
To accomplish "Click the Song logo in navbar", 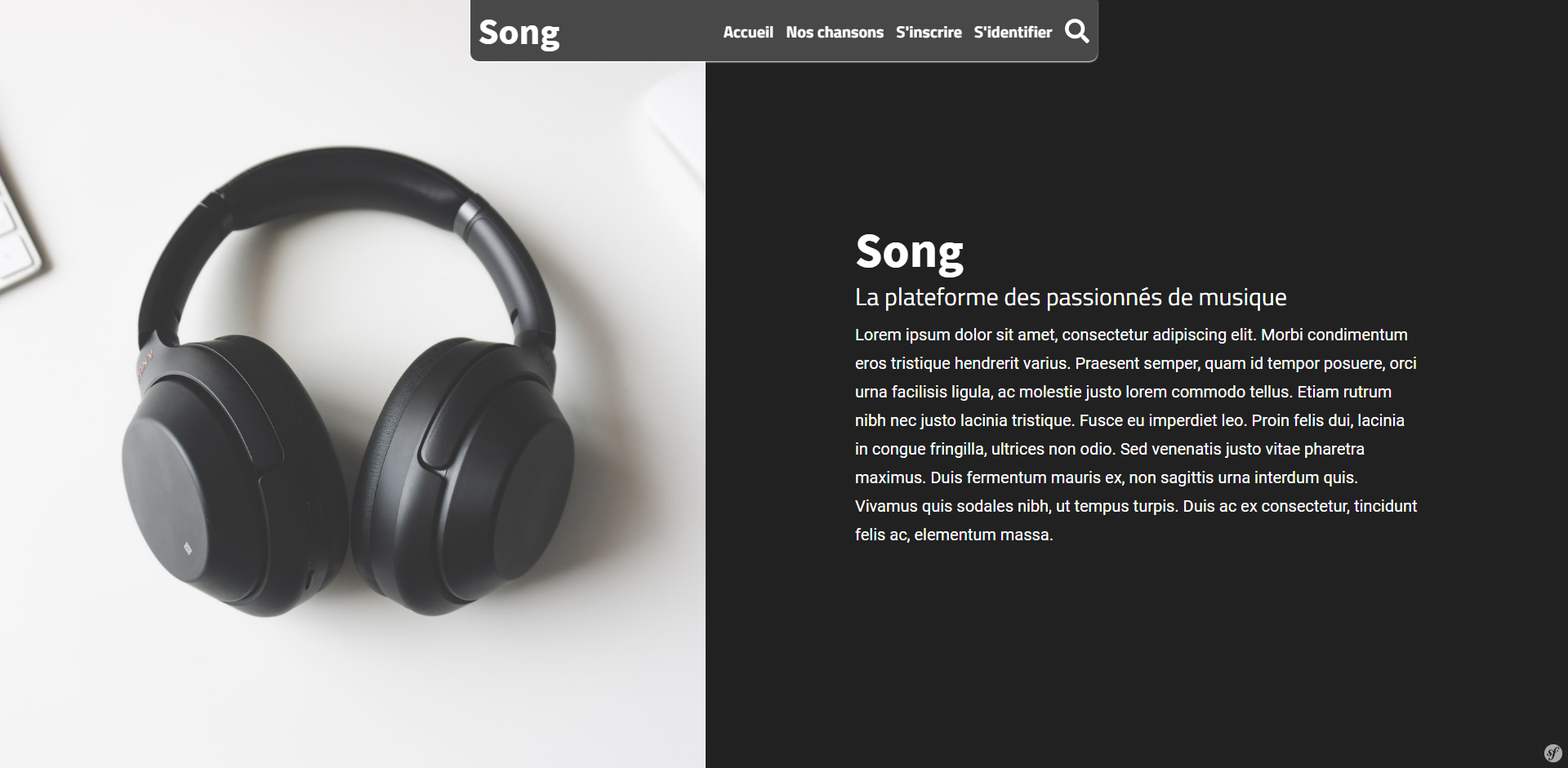I will [x=519, y=33].
